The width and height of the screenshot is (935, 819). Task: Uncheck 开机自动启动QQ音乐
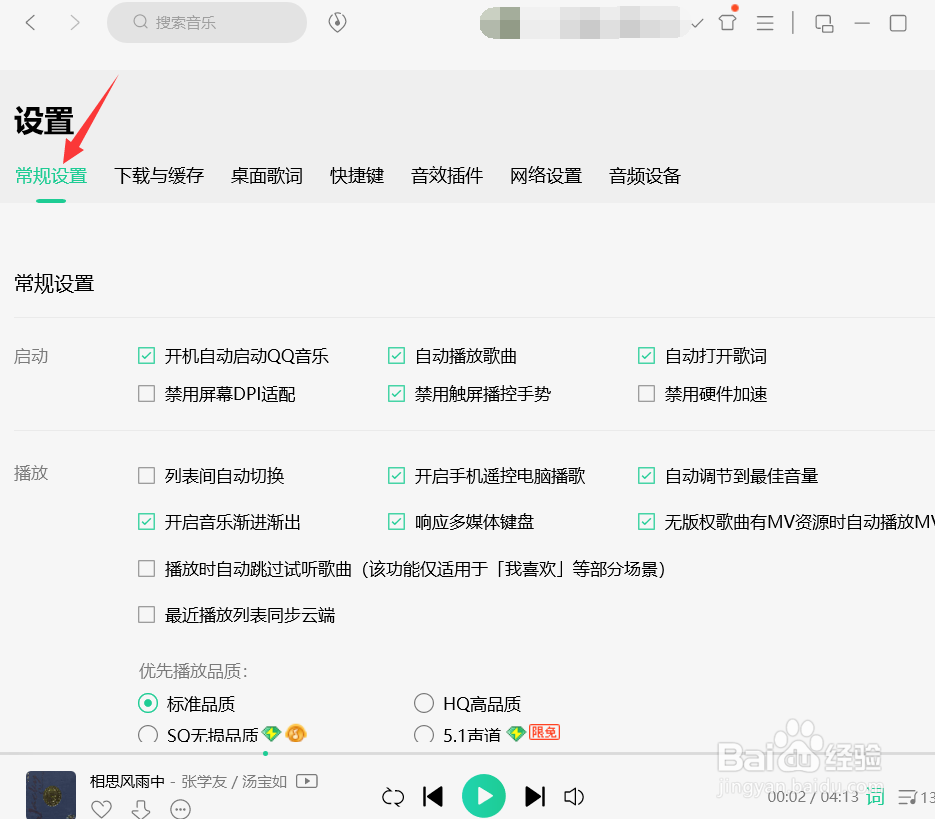click(x=146, y=356)
